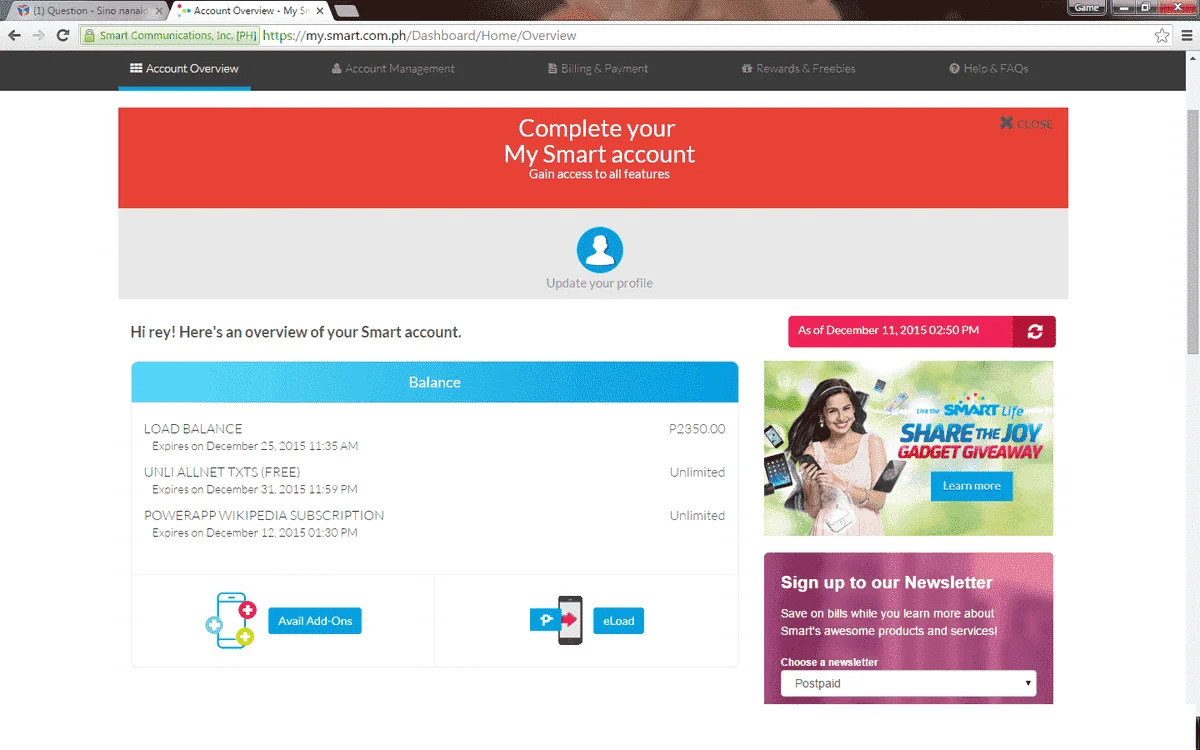This screenshot has height=750, width=1200.
Task: Open Billing & Payment menu
Action: [598, 69]
